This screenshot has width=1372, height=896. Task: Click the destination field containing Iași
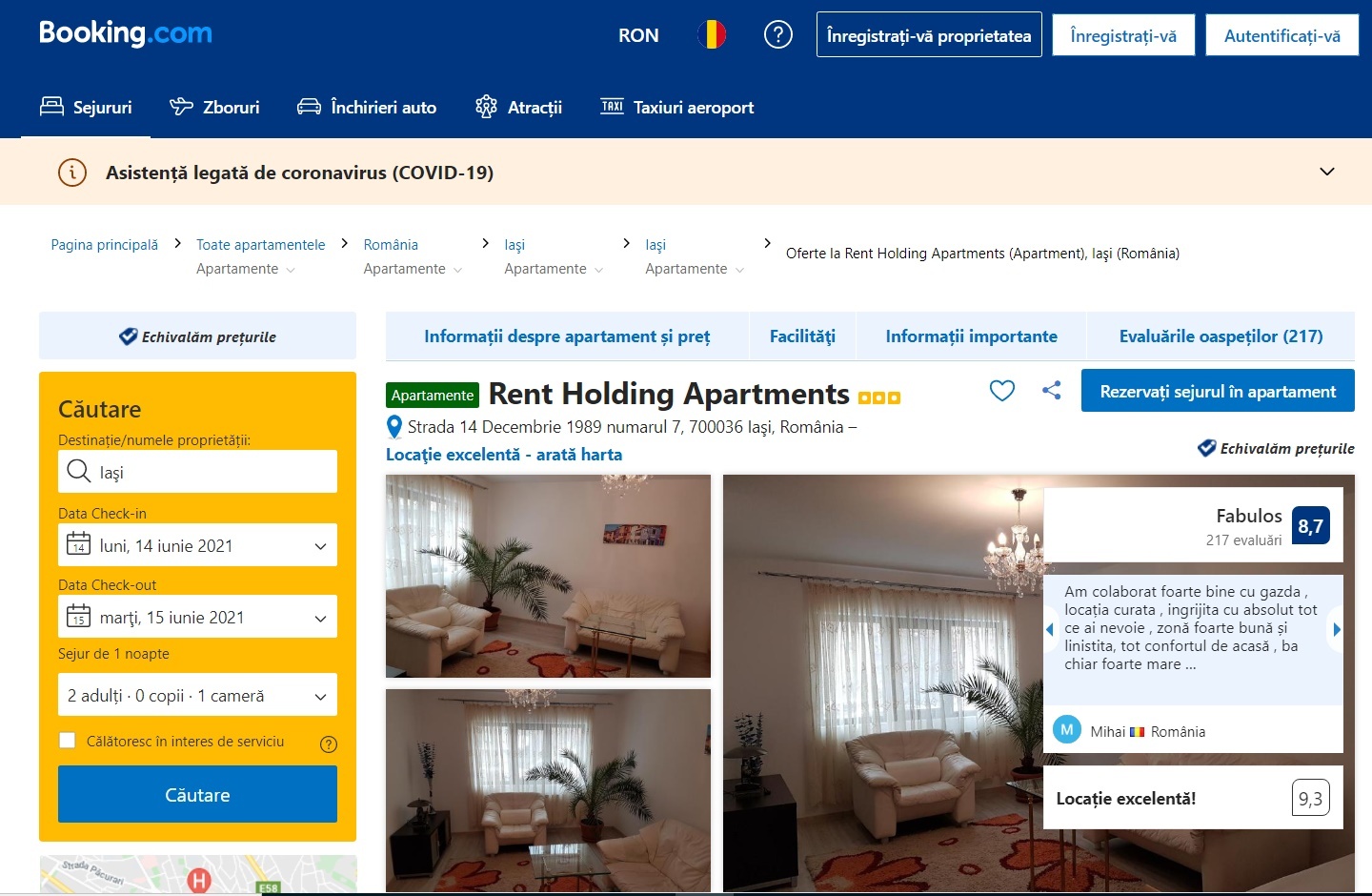tap(197, 471)
